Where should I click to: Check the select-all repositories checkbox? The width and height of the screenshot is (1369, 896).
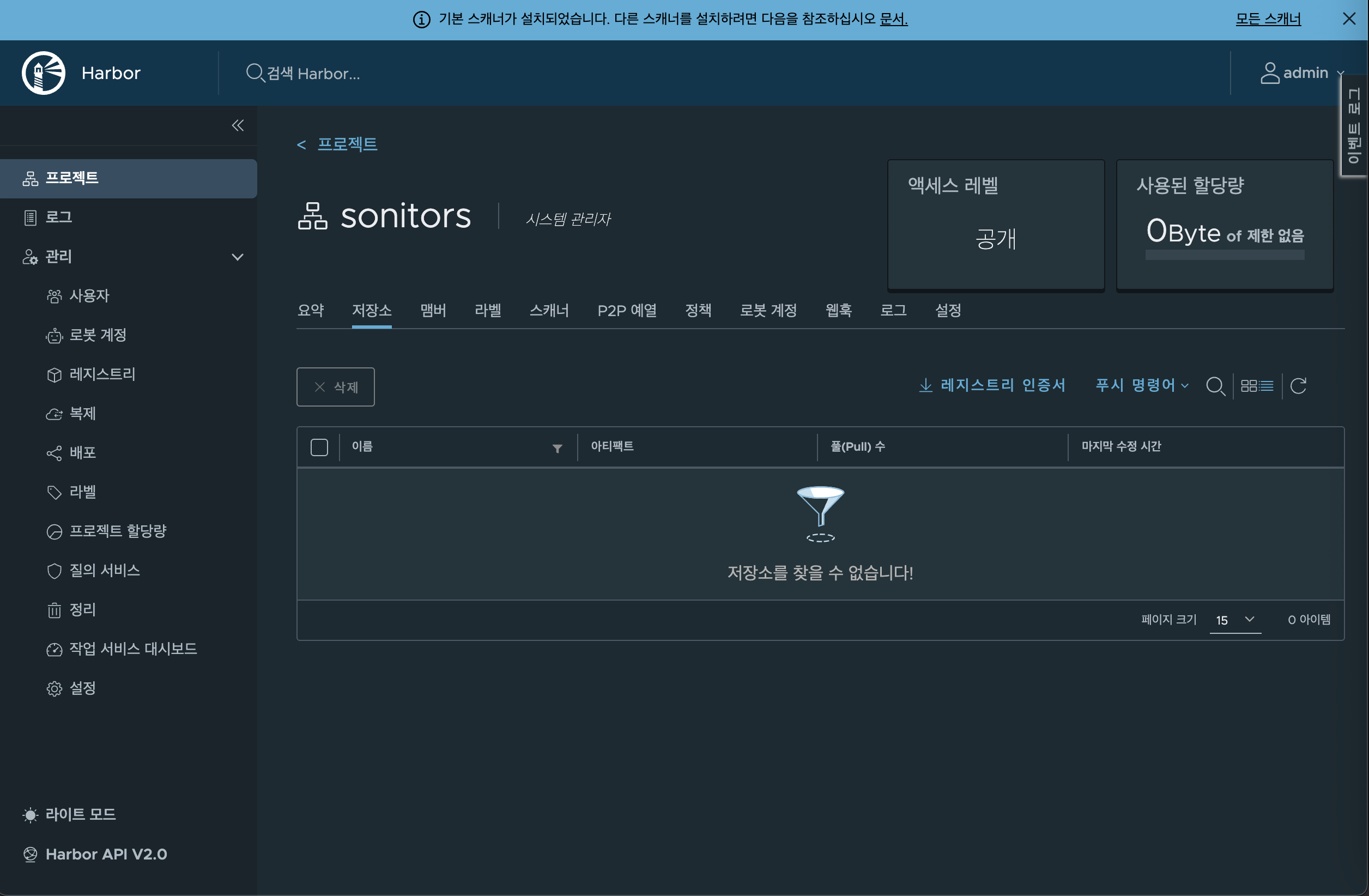(x=319, y=447)
